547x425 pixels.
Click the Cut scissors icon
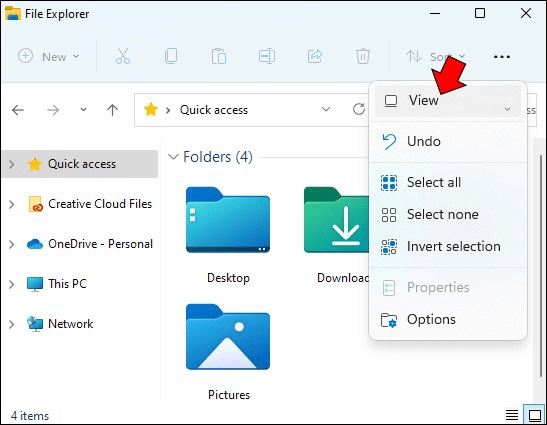(x=123, y=56)
